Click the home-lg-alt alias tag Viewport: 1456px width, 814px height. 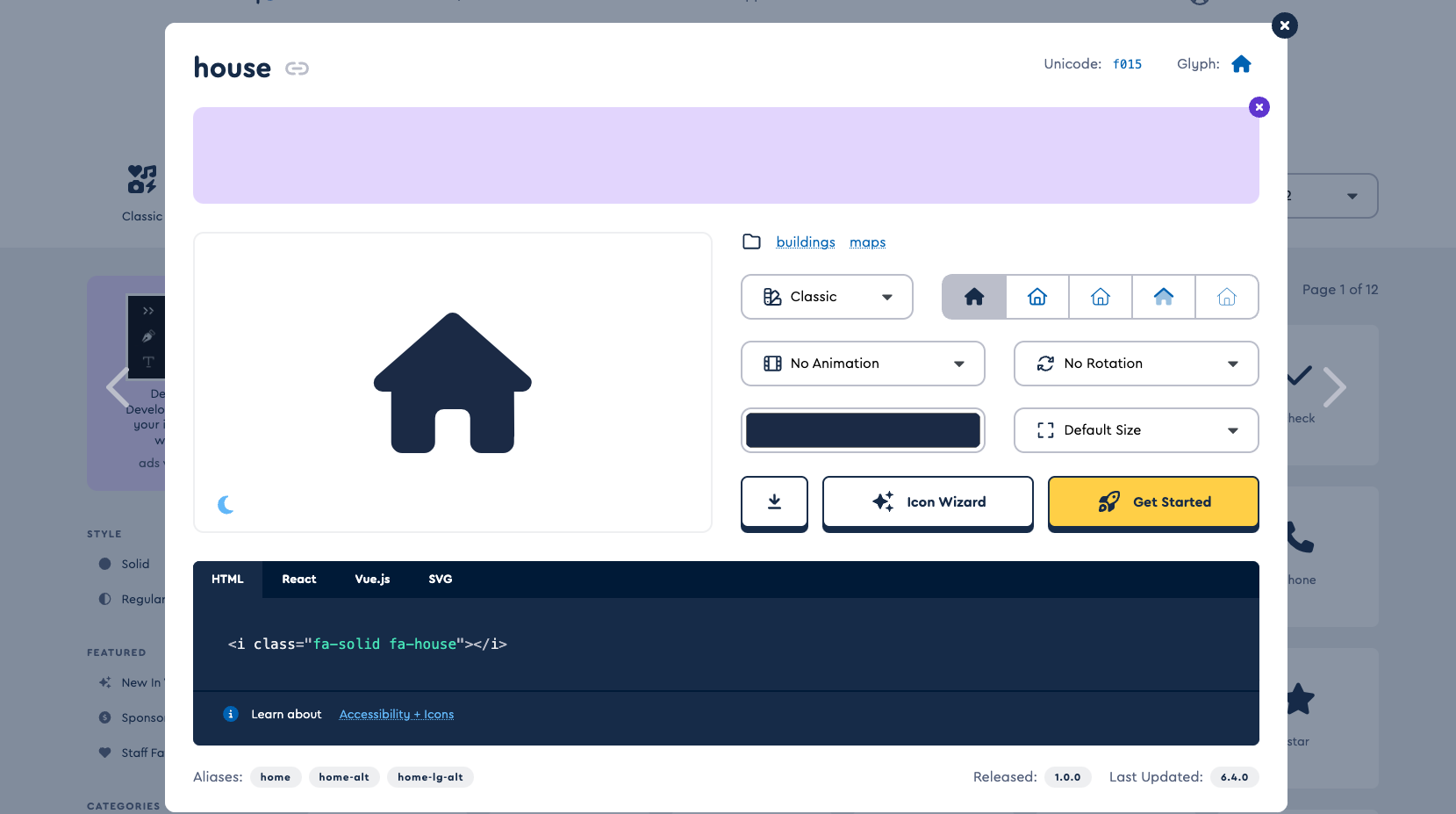tap(430, 777)
